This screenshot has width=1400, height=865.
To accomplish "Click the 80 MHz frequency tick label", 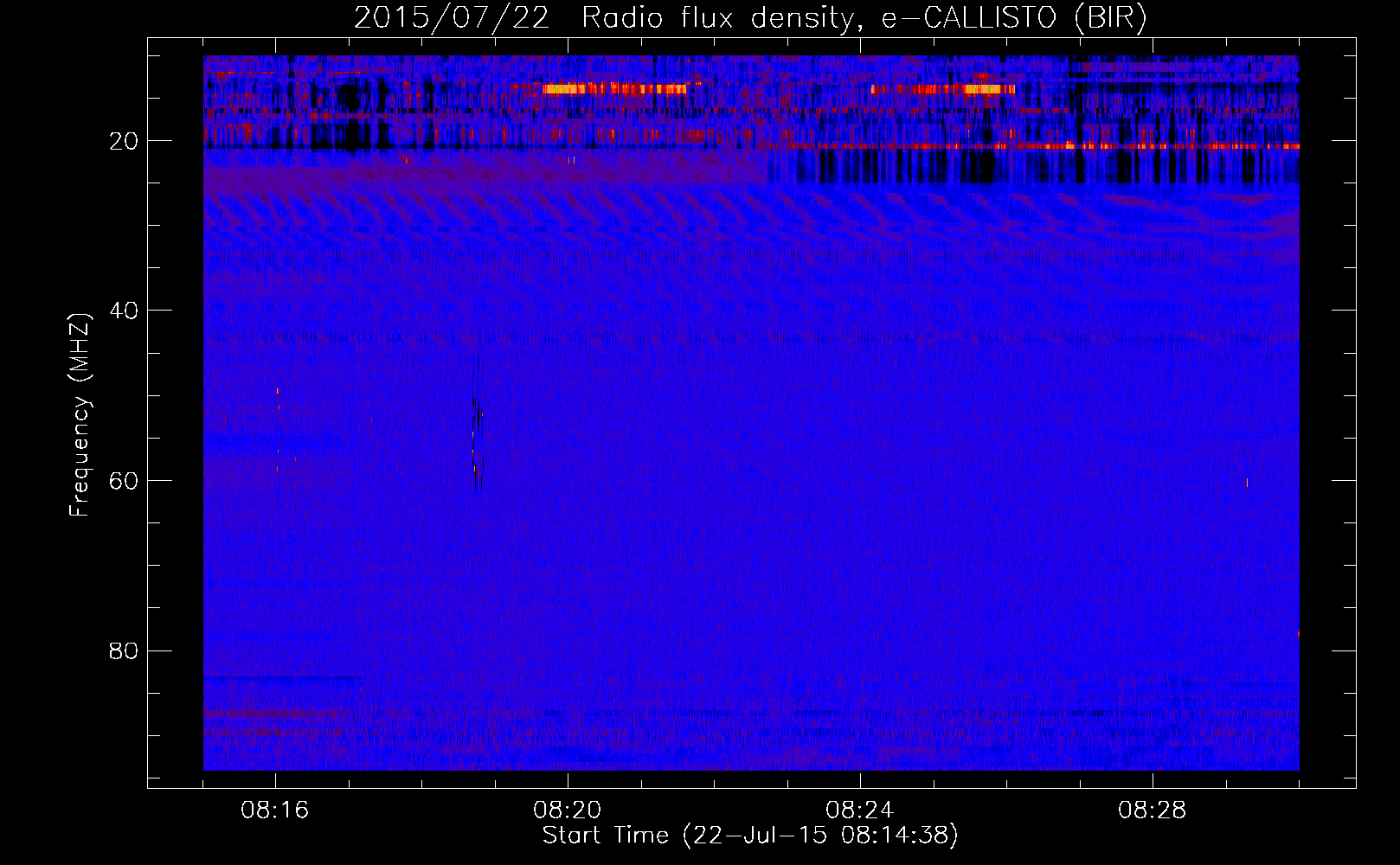I will click(x=125, y=650).
